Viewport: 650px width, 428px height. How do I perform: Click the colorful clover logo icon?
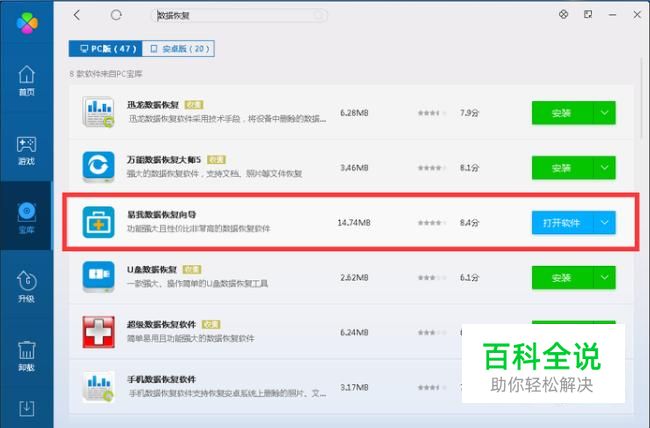tap(27, 22)
